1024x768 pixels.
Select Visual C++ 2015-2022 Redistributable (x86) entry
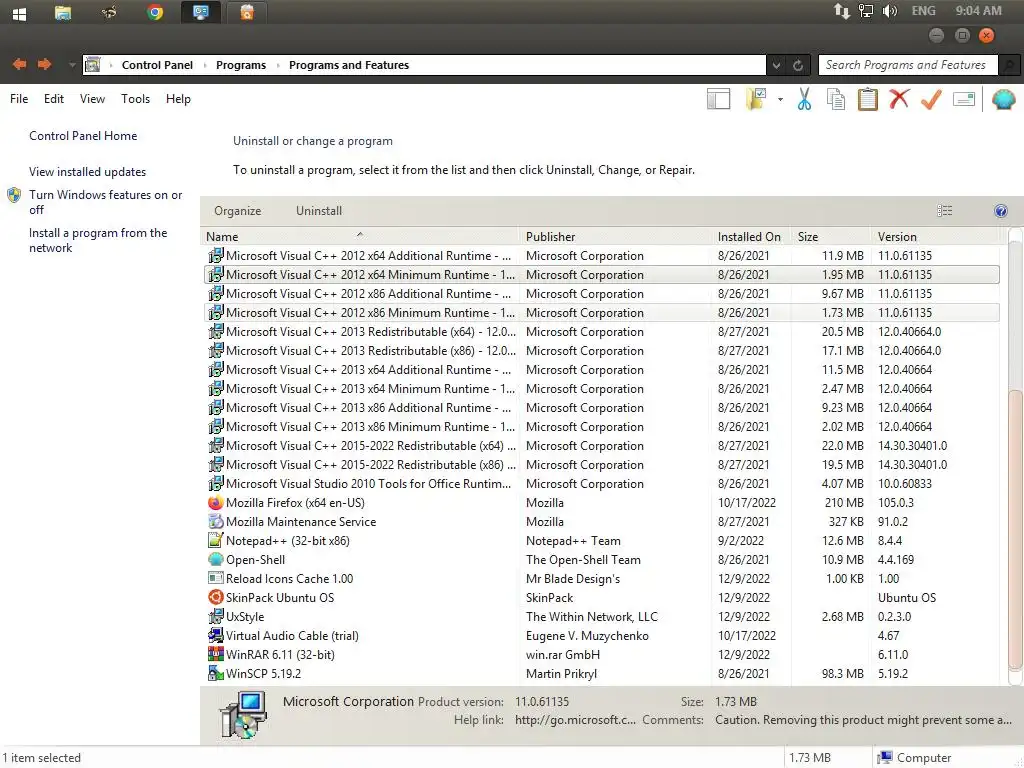tap(601, 465)
